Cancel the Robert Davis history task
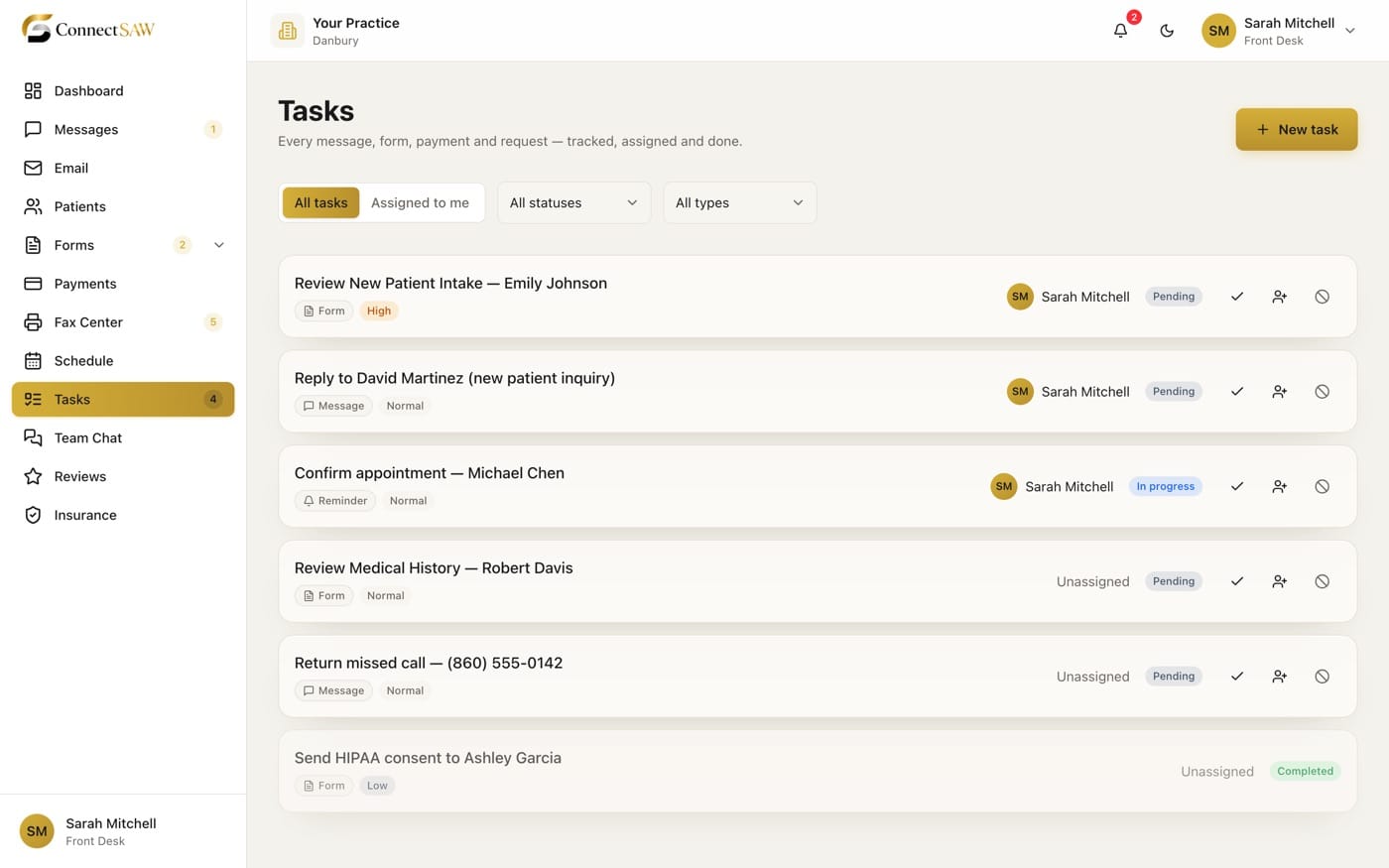The height and width of the screenshot is (868, 1389). tap(1323, 581)
